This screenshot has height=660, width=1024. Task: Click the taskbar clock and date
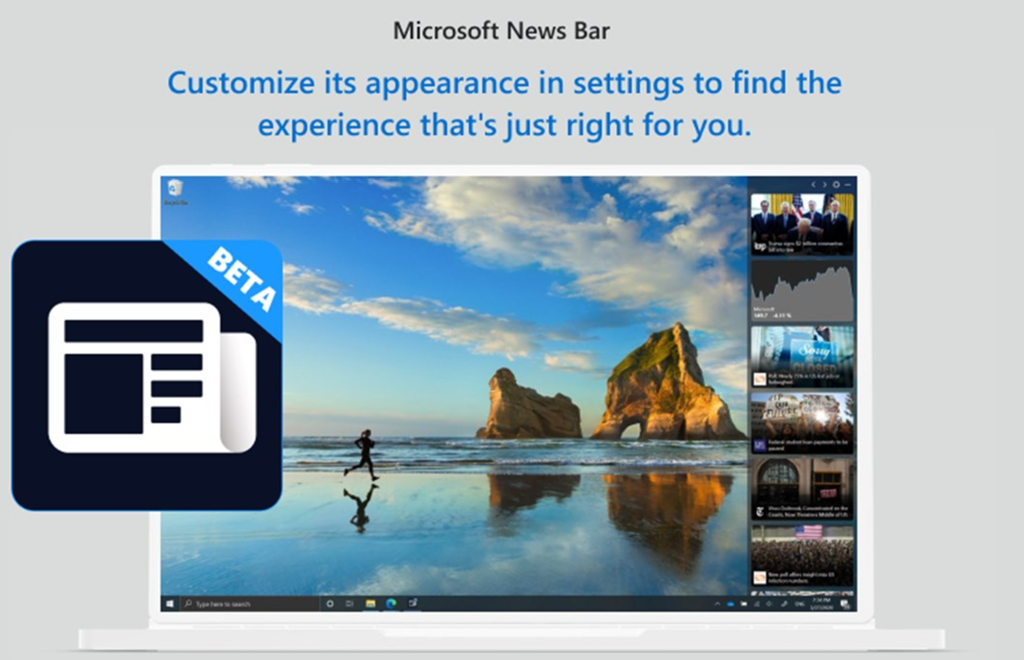818,604
